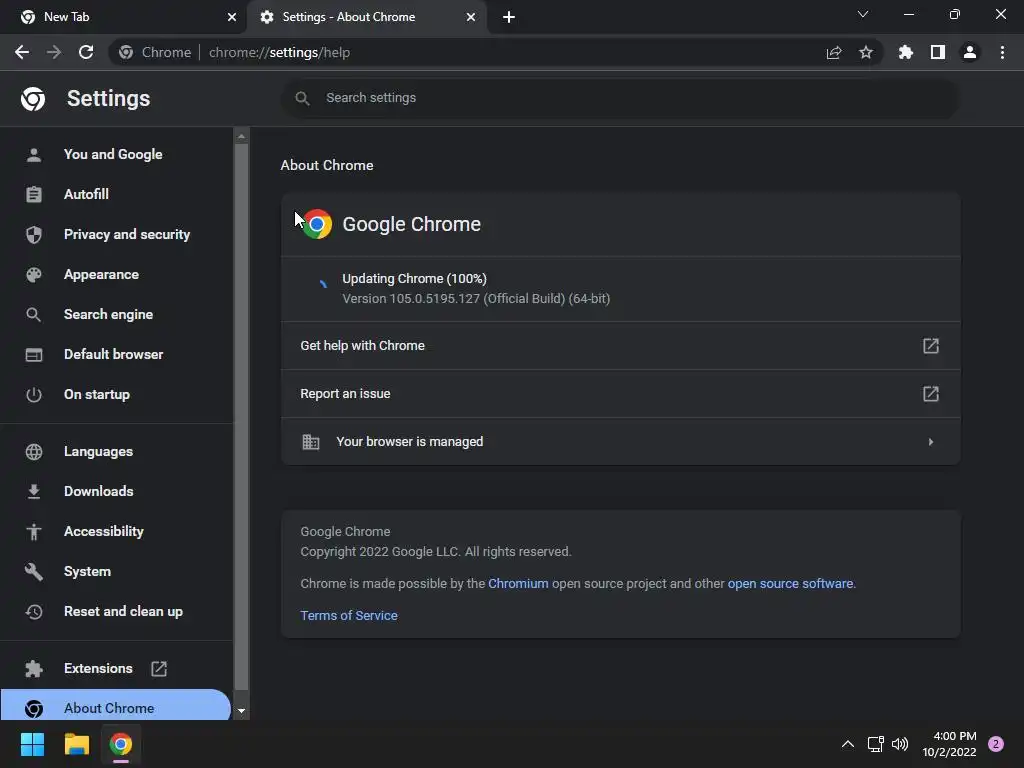Open Chrome's three-dot menu

pos(1002,52)
